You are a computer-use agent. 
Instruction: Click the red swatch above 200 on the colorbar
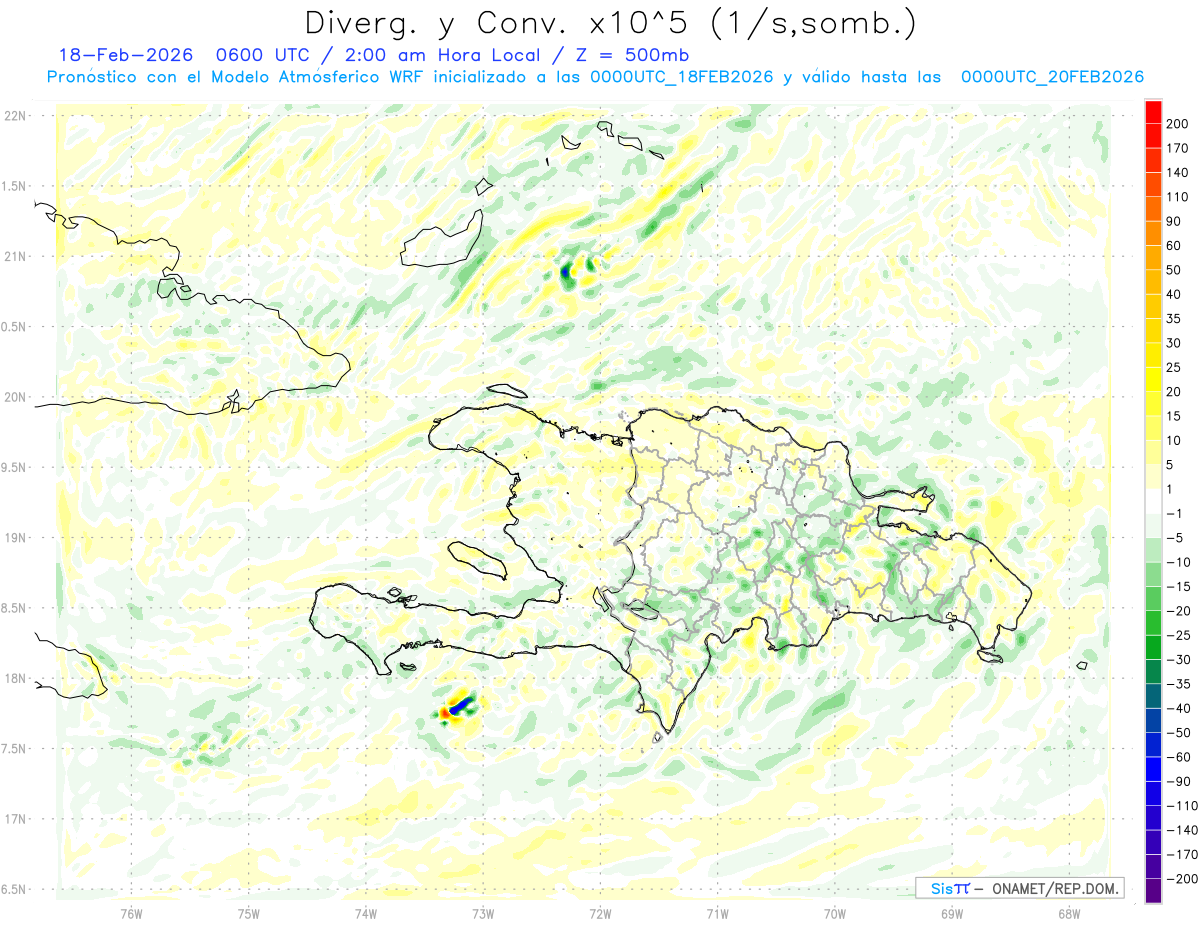click(x=1153, y=112)
